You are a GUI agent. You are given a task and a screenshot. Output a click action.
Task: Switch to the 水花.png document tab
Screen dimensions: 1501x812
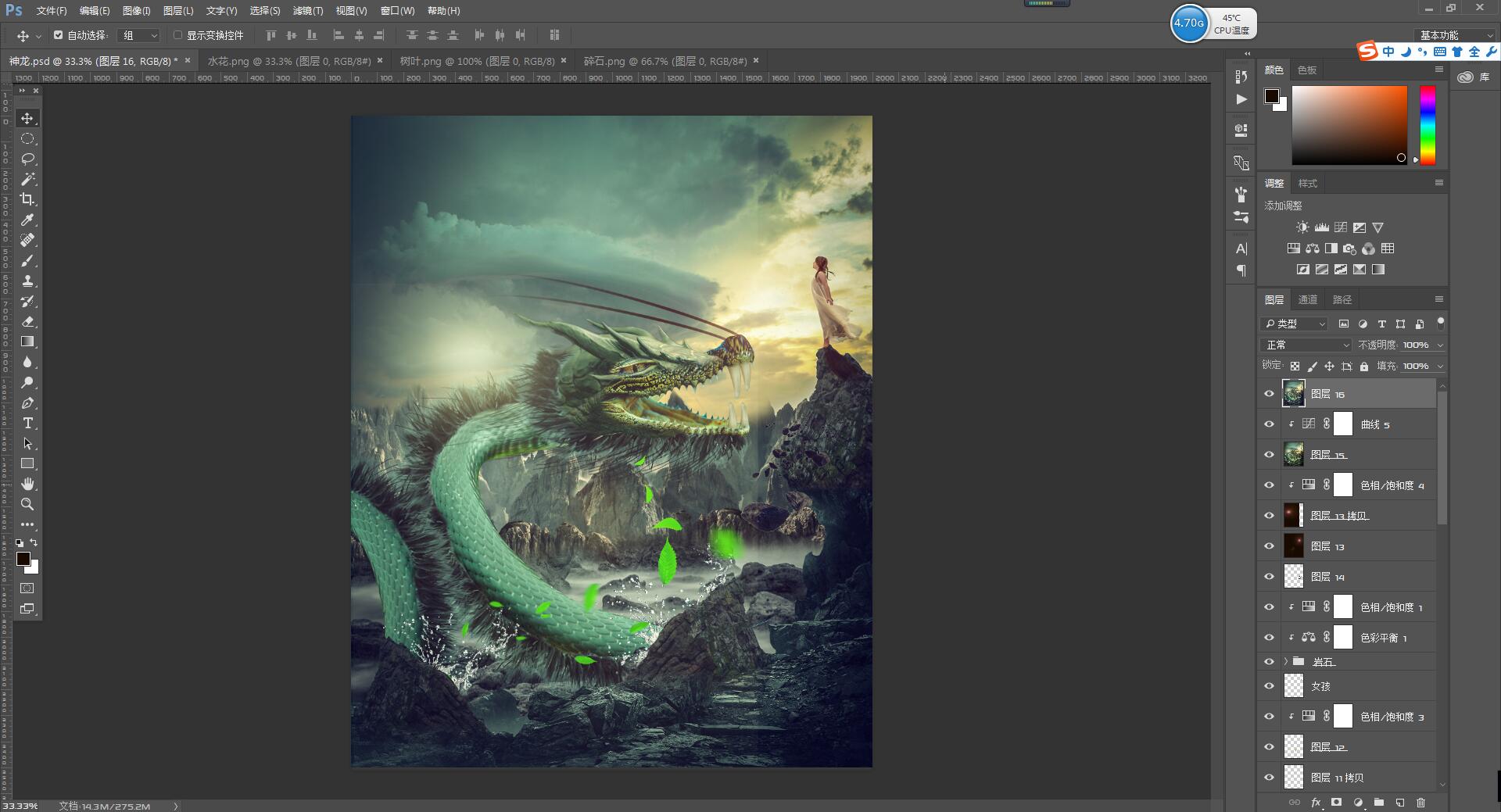click(288, 61)
